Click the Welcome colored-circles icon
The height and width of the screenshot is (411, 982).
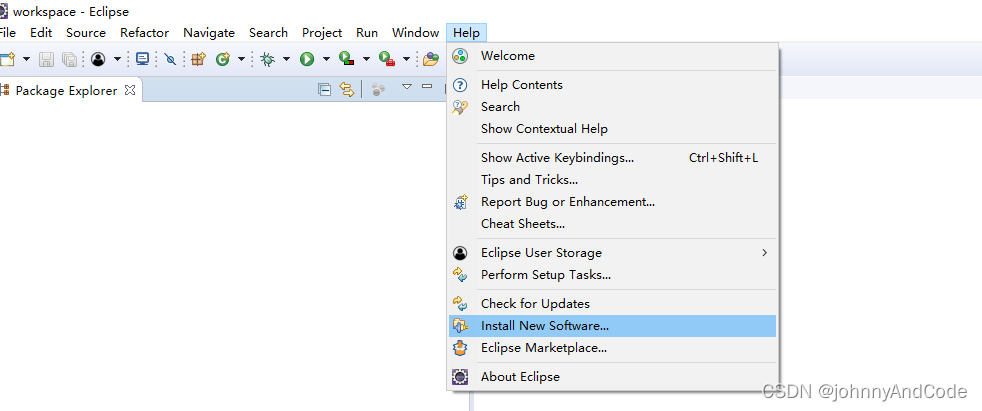pyautogui.click(x=460, y=56)
